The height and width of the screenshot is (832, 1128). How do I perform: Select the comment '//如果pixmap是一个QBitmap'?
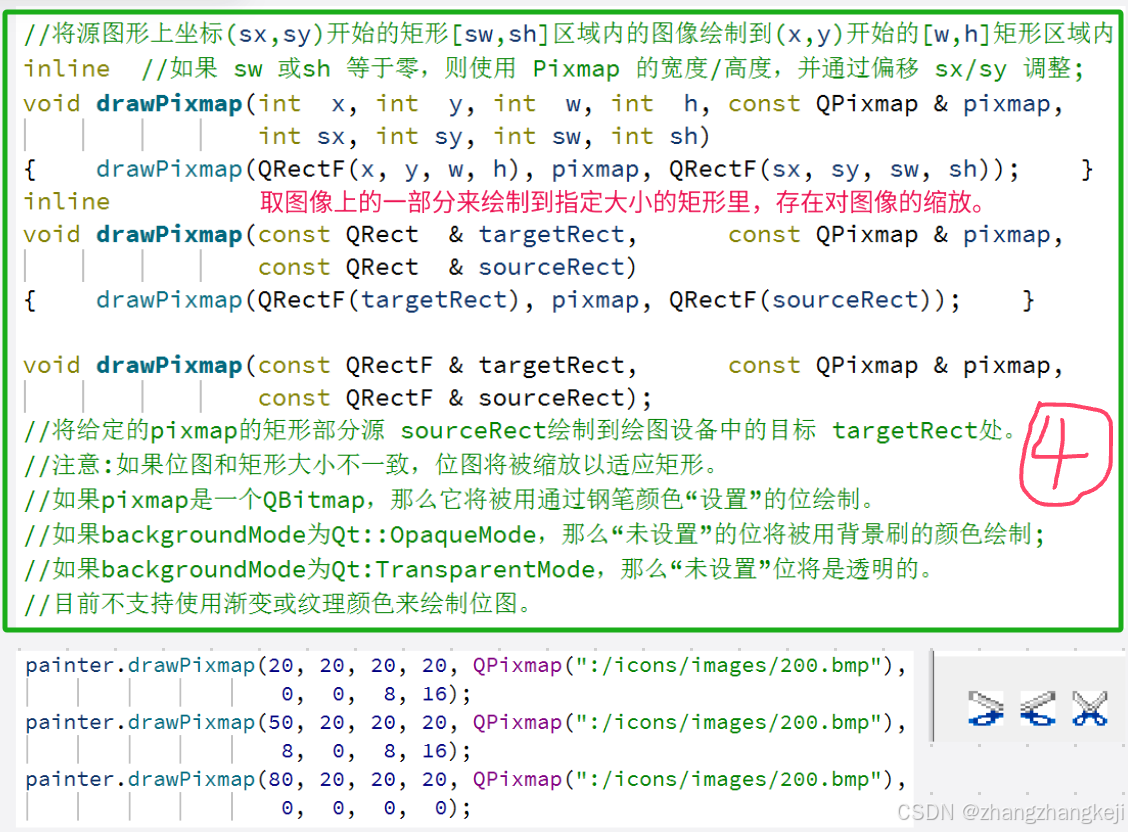coord(450,499)
